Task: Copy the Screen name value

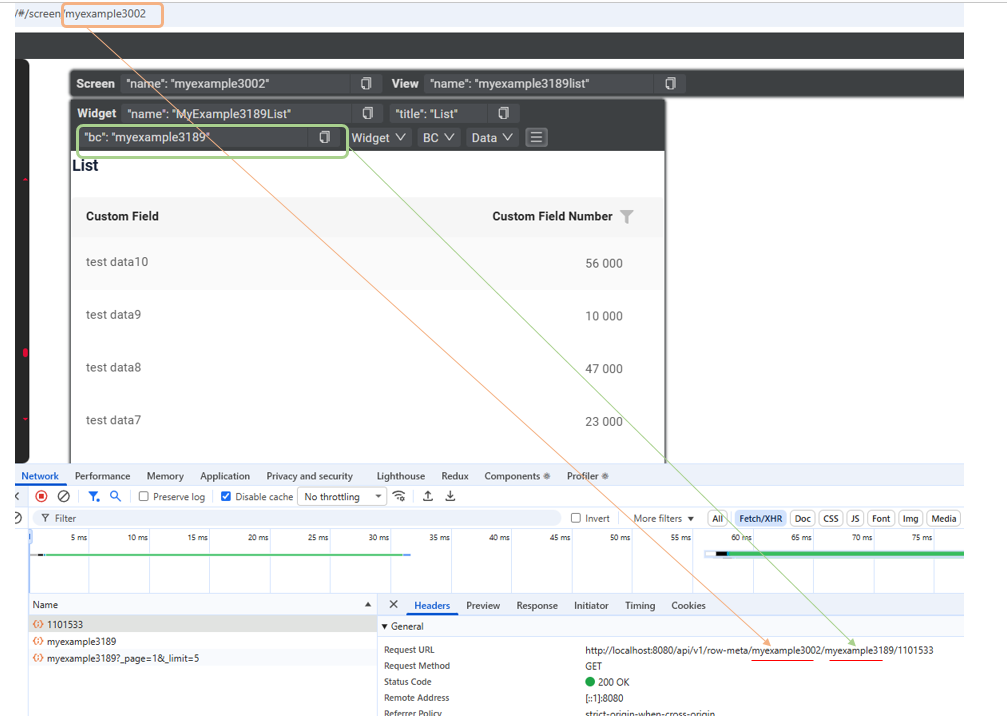Action: [x=366, y=84]
